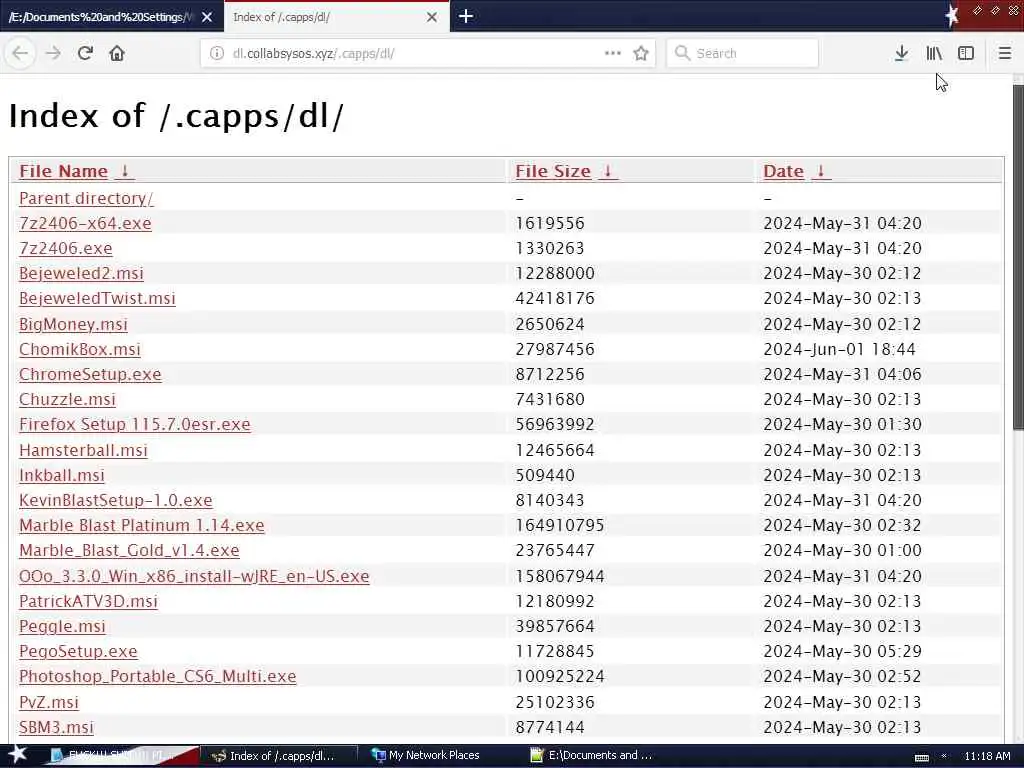Download Photoshop_Portable_CS6_Multi.exe
This screenshot has width=1024, height=768.
pos(157,677)
